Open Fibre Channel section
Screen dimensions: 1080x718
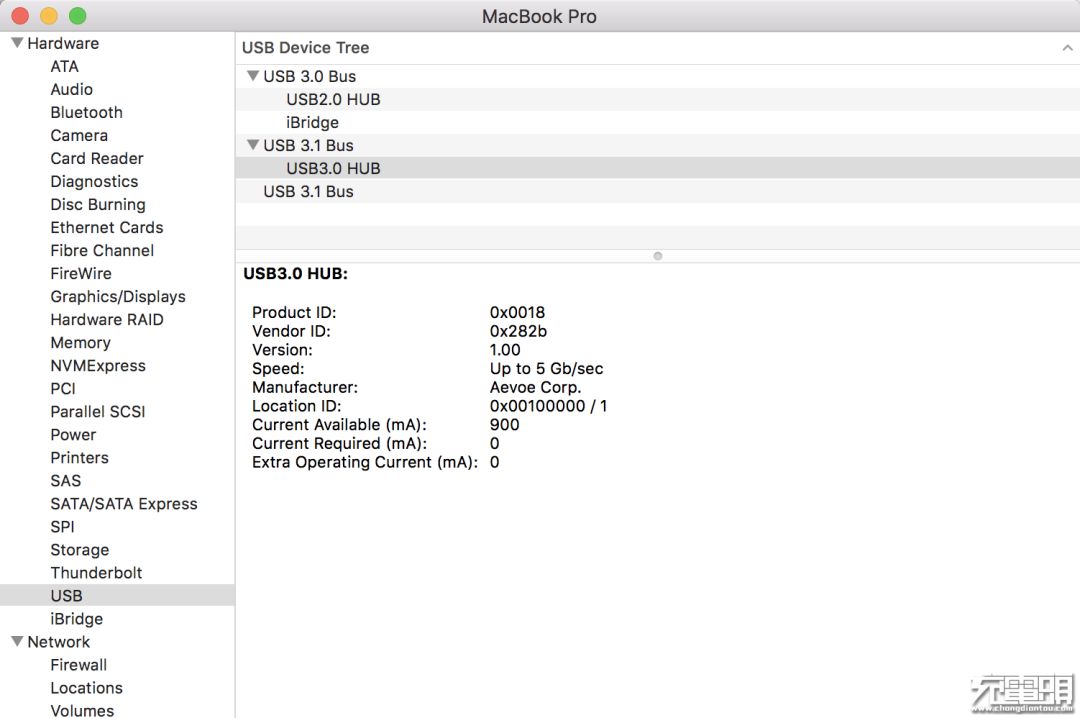[x=102, y=250]
